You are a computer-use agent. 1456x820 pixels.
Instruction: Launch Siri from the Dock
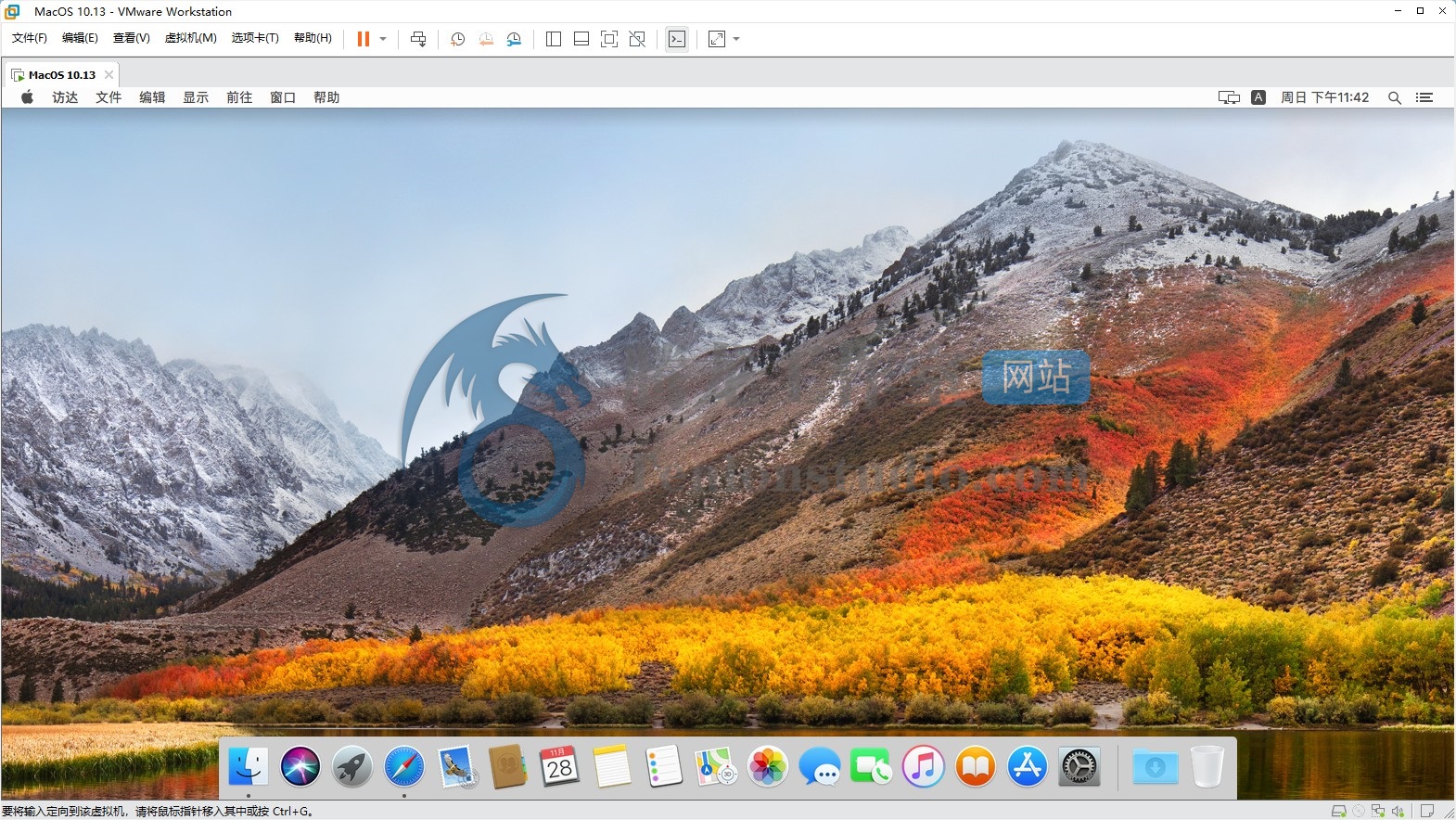pos(300,767)
